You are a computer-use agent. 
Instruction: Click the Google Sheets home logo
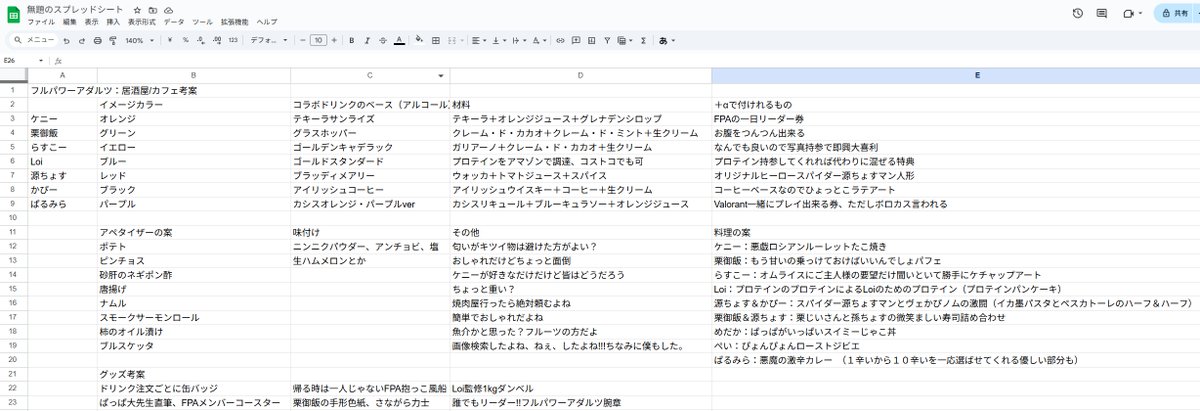coord(13,13)
